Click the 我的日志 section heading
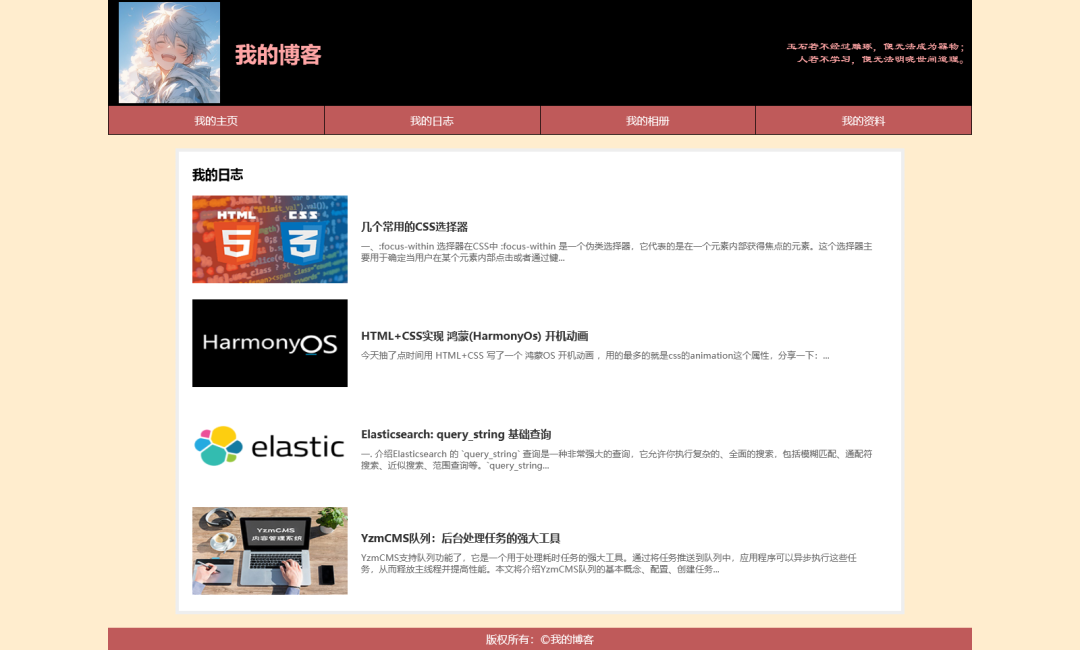This screenshot has width=1080, height=650. [217, 175]
